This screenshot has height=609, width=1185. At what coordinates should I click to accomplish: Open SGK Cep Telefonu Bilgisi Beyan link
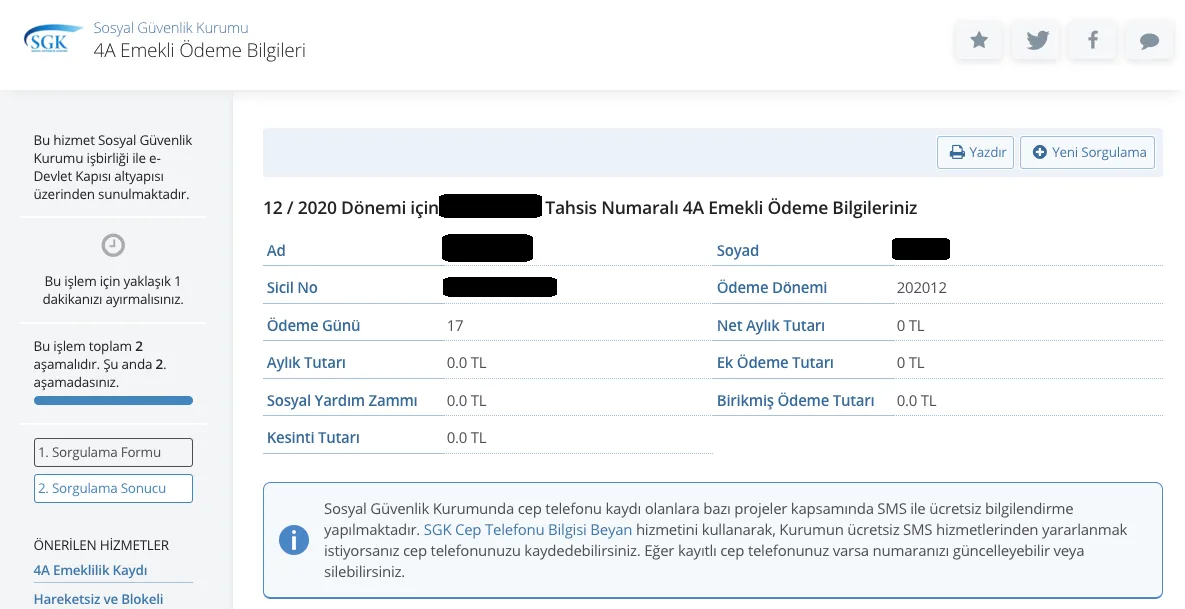(528, 530)
